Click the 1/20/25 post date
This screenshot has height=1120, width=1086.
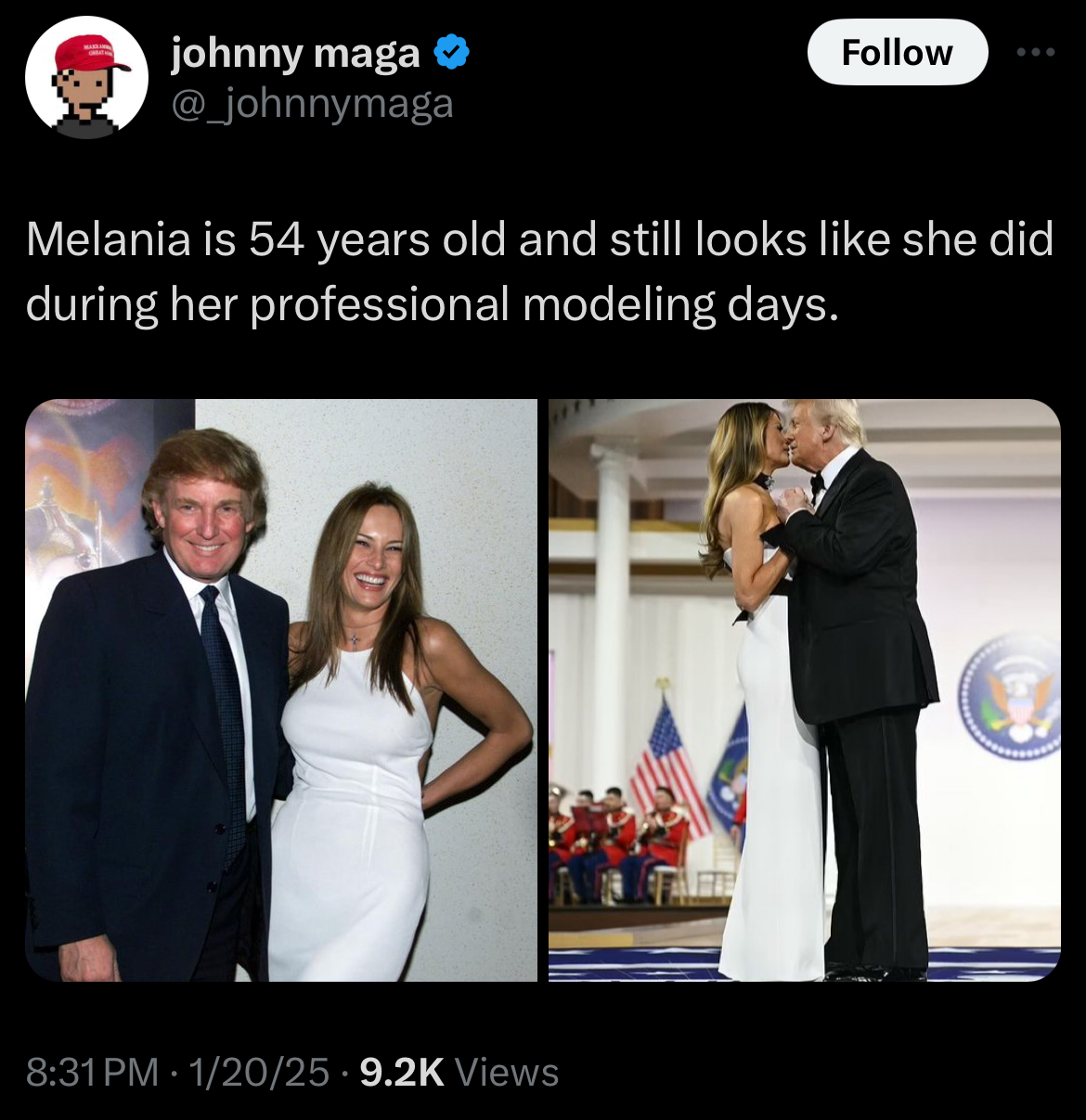point(259,1072)
